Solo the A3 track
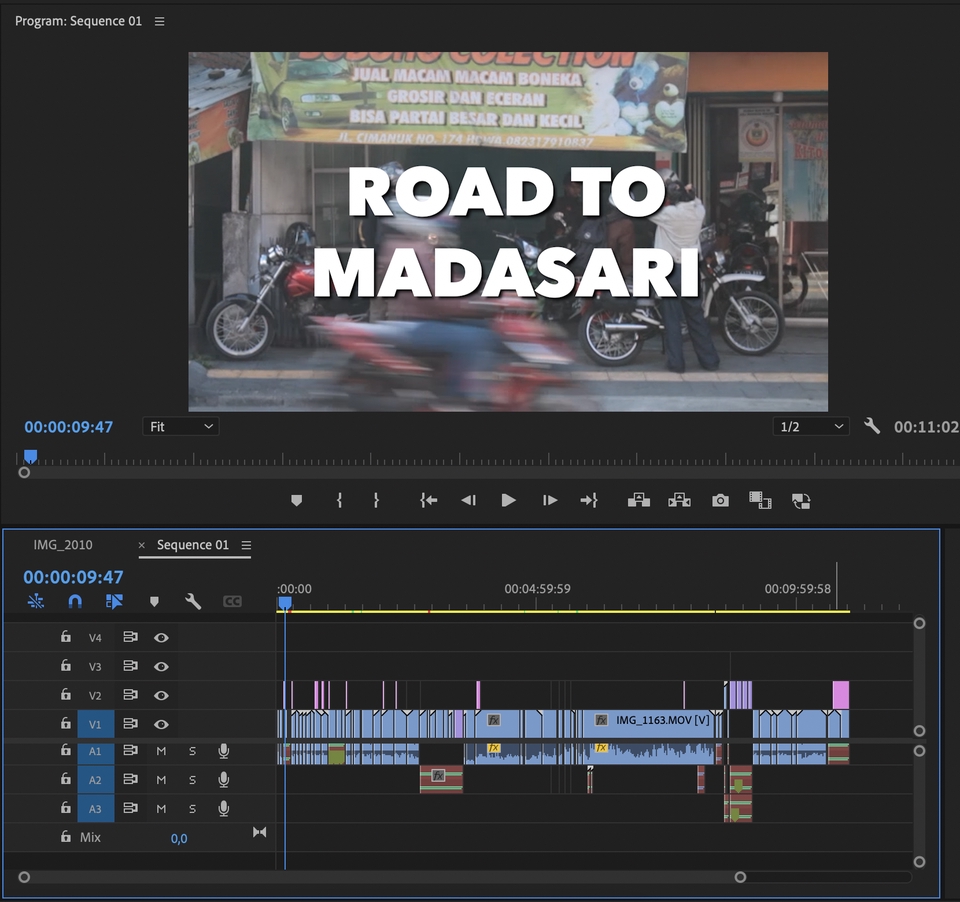 coord(192,808)
